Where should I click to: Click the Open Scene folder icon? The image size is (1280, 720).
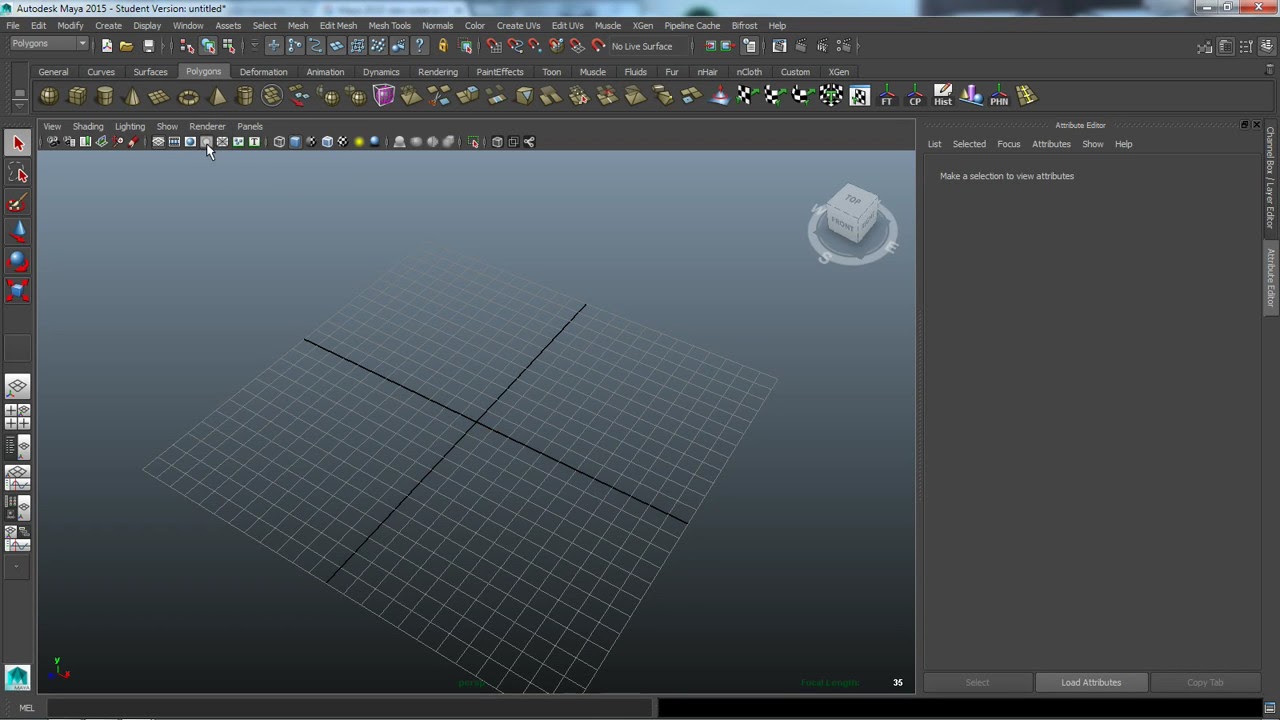click(126, 46)
